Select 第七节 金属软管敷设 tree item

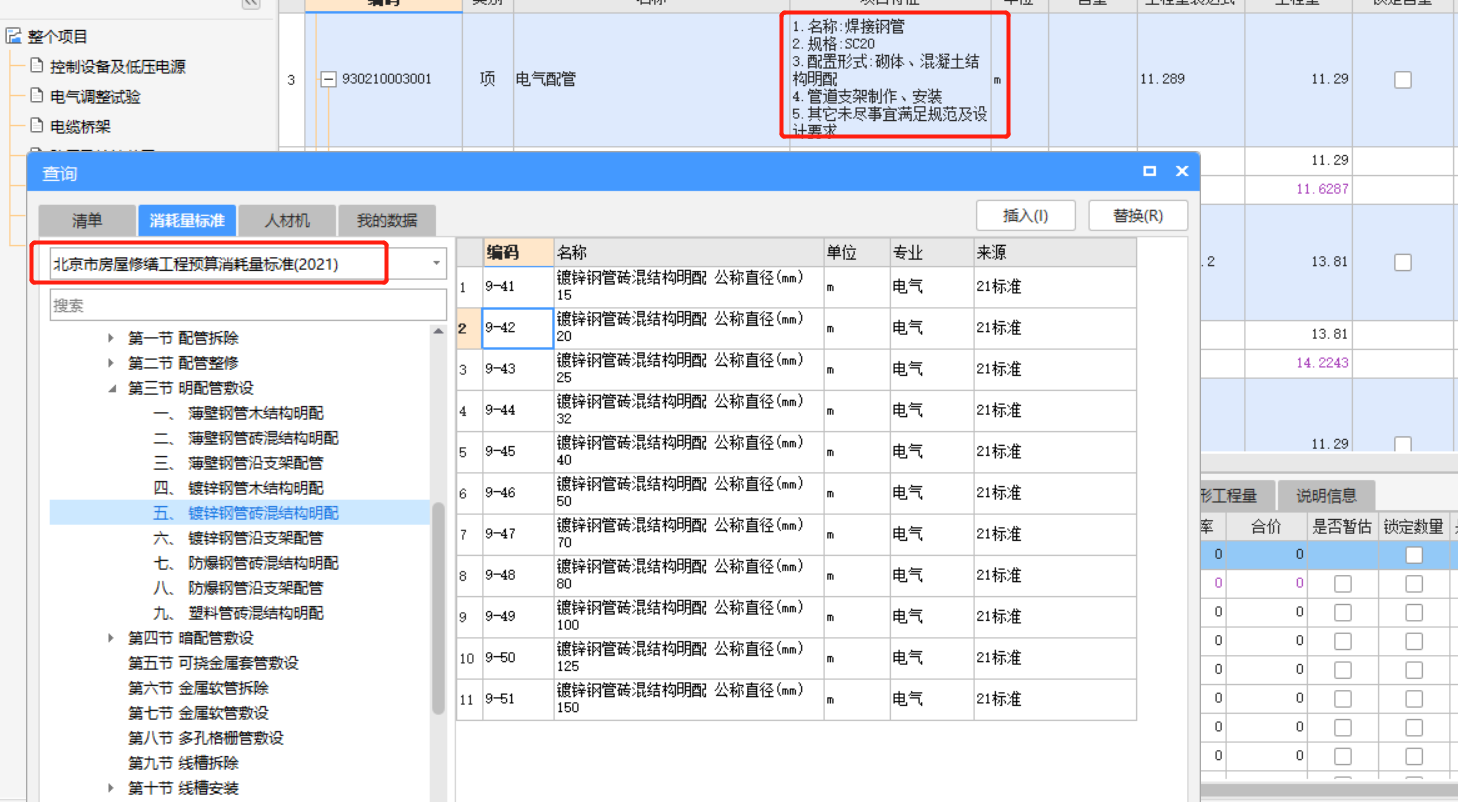[198, 713]
